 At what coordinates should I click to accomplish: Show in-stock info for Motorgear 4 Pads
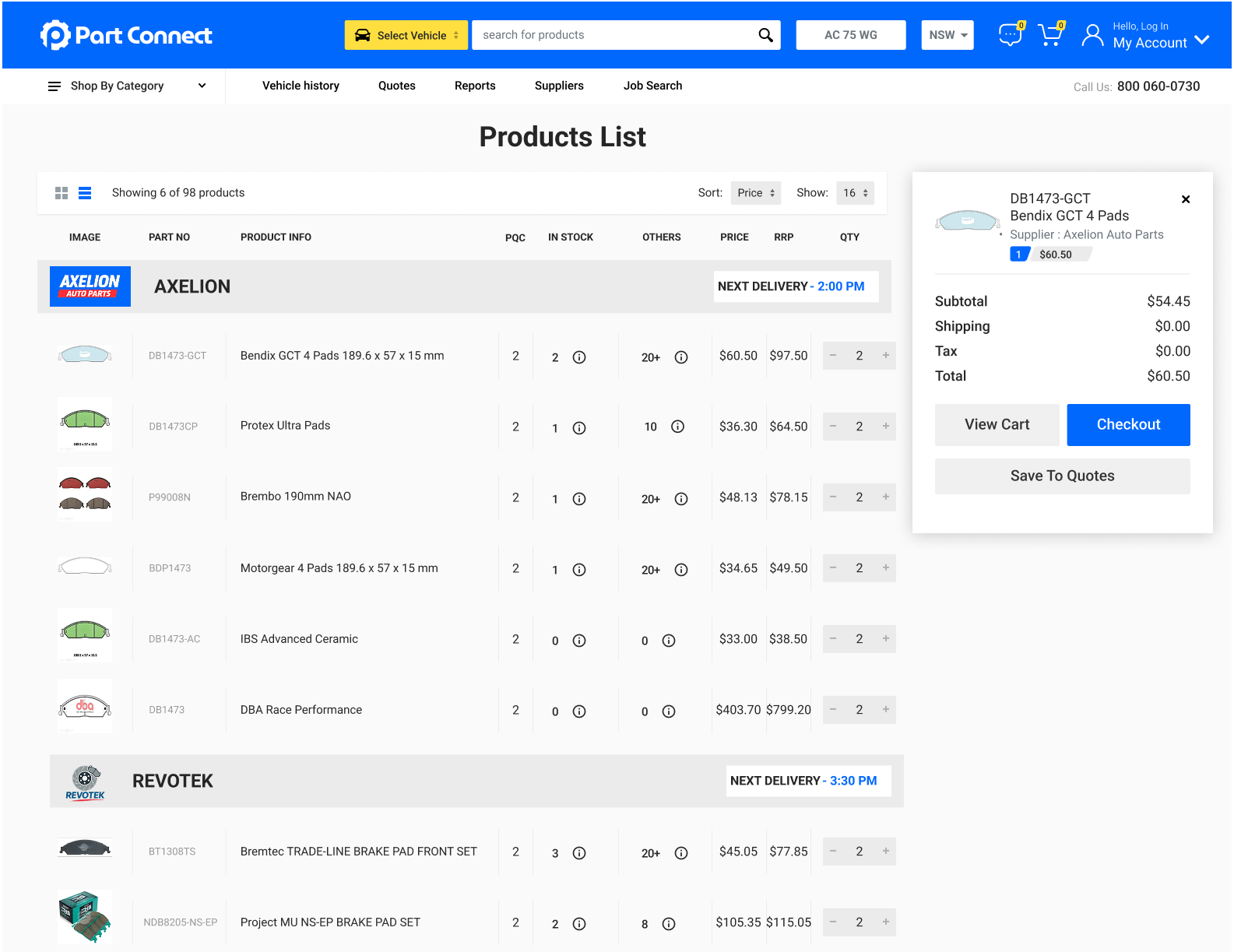[579, 570]
